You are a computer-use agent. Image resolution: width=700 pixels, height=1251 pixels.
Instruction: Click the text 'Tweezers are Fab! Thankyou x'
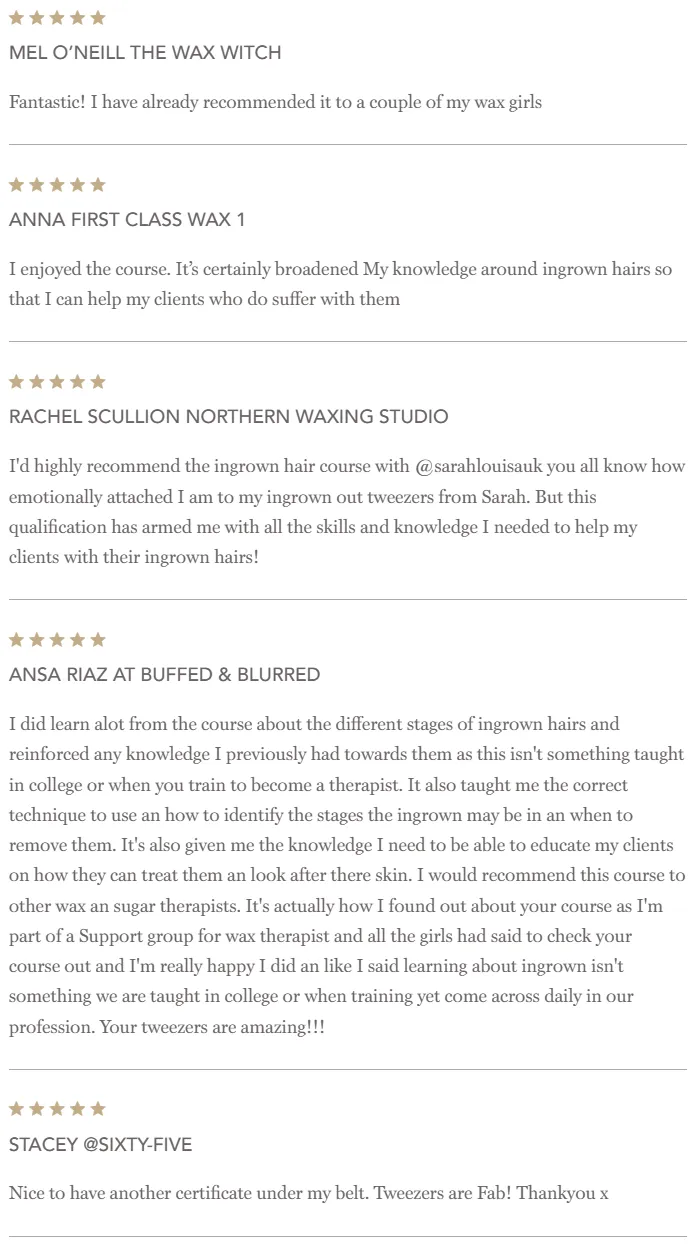pyautogui.click(x=491, y=1193)
